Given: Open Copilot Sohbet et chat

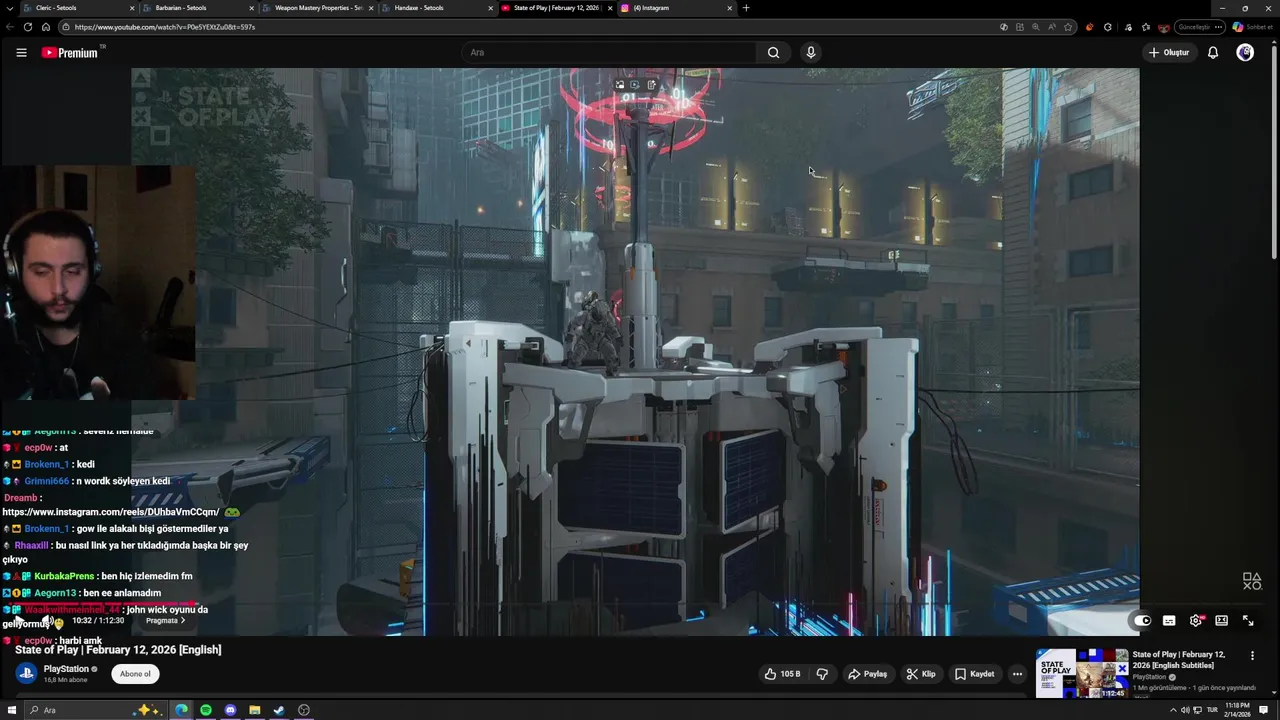Looking at the screenshot, I should (x=1253, y=27).
